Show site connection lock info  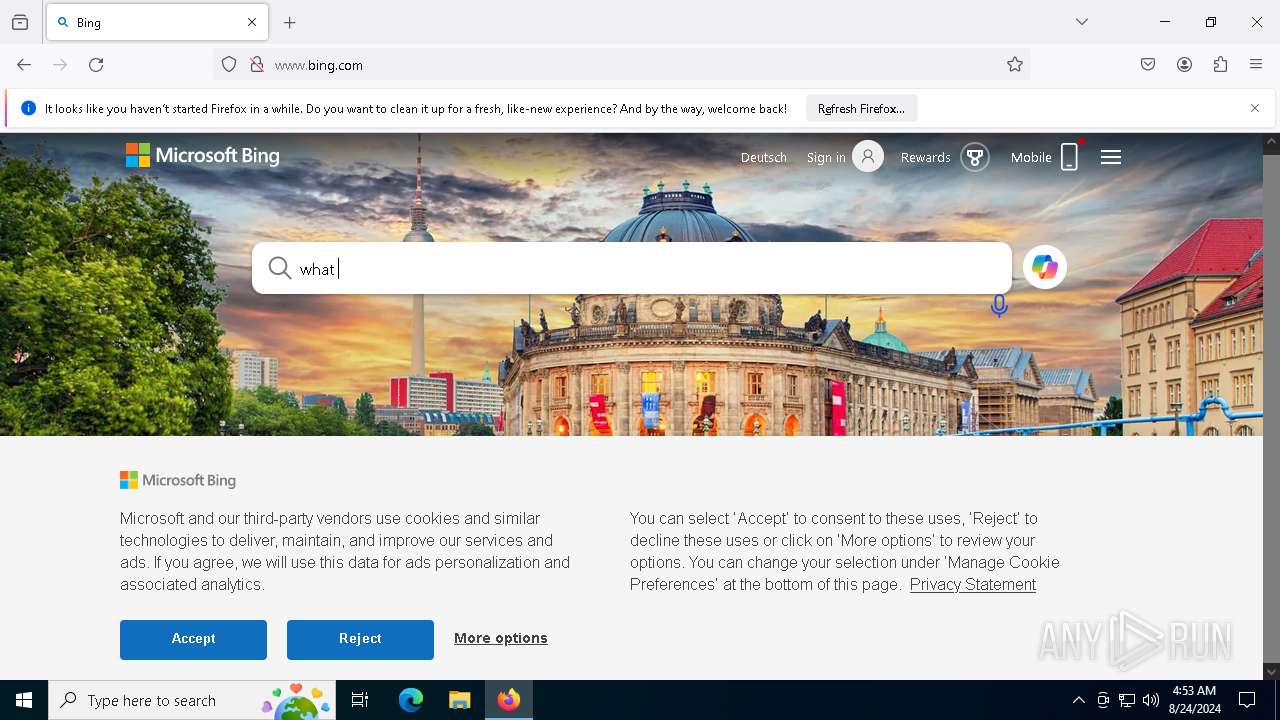257,65
